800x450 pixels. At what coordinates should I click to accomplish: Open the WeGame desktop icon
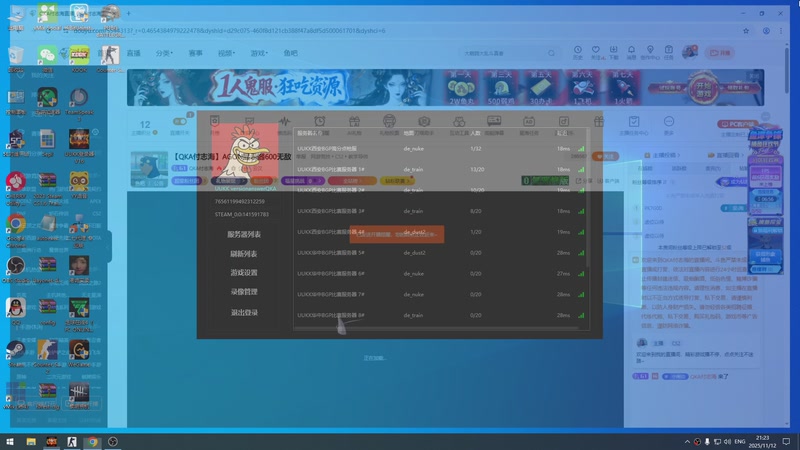[x=79, y=353]
